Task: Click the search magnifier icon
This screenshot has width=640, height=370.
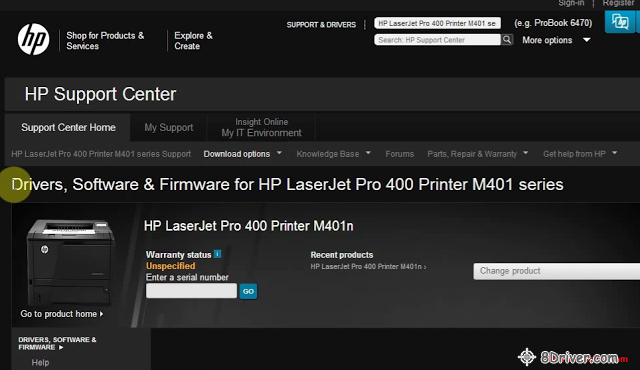Action: tap(507, 40)
